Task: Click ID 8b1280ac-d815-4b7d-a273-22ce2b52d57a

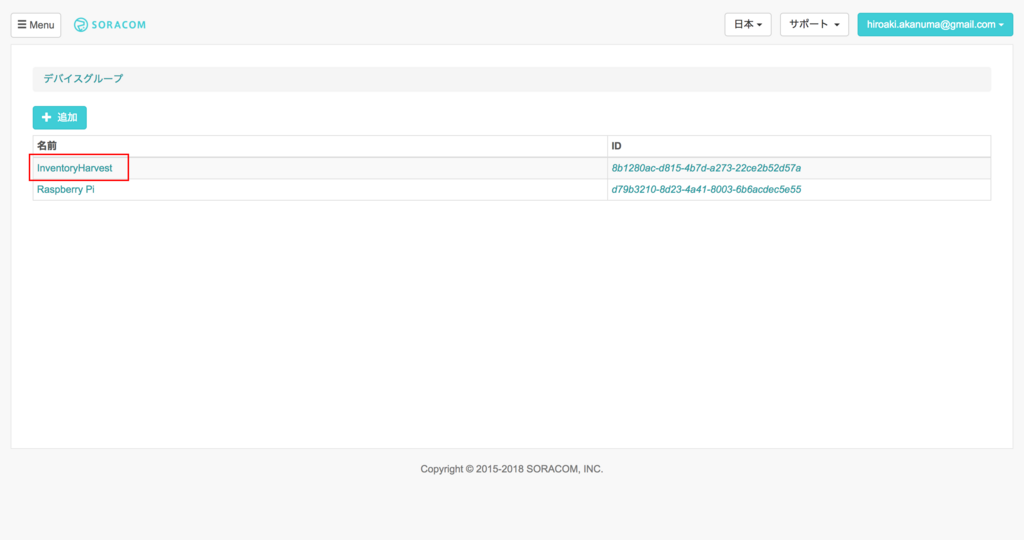Action: click(706, 168)
